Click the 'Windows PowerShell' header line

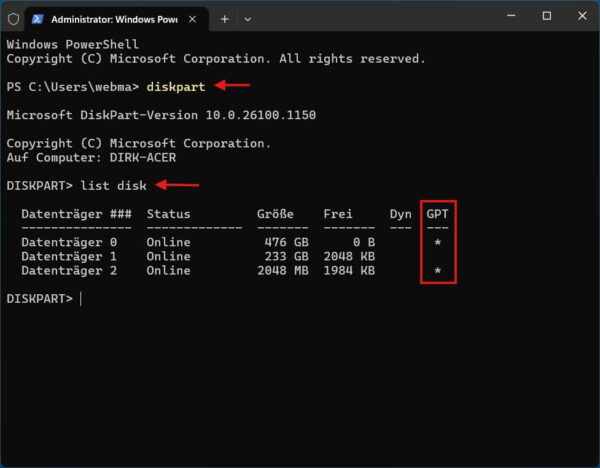pos(73,44)
